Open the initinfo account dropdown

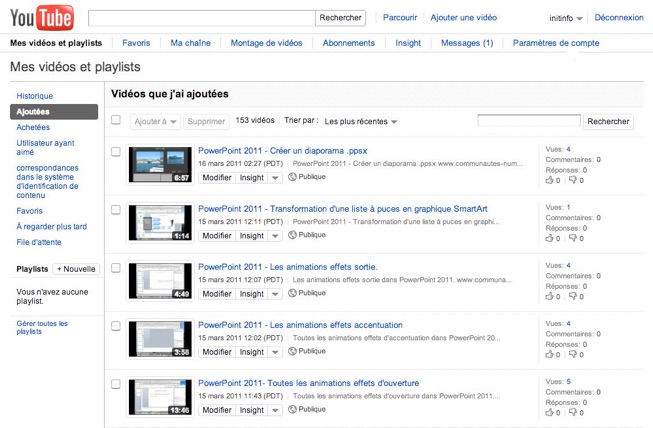(566, 18)
